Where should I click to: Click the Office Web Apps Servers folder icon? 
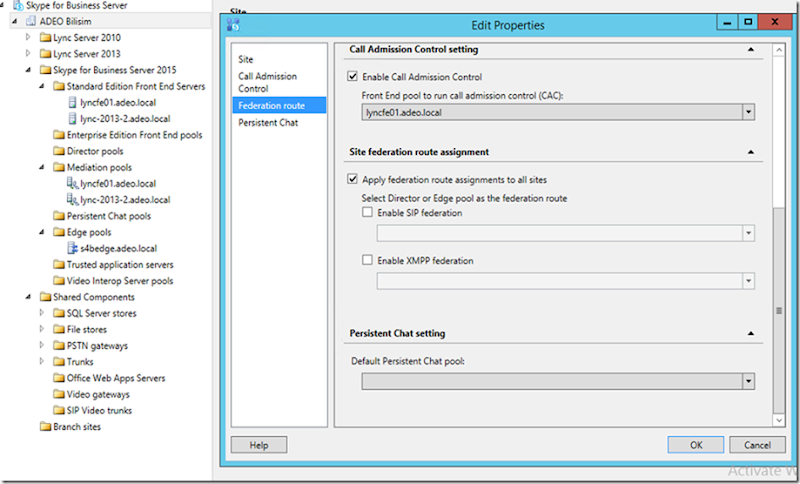(x=59, y=378)
